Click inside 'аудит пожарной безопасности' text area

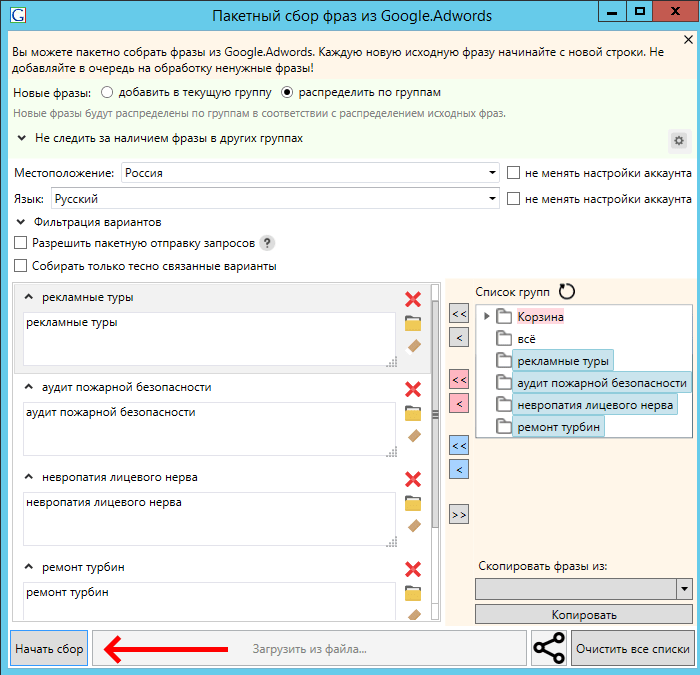[x=209, y=429]
